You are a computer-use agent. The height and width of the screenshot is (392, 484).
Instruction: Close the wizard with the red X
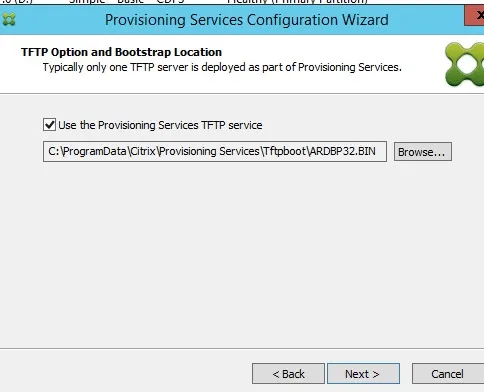(475, 15)
